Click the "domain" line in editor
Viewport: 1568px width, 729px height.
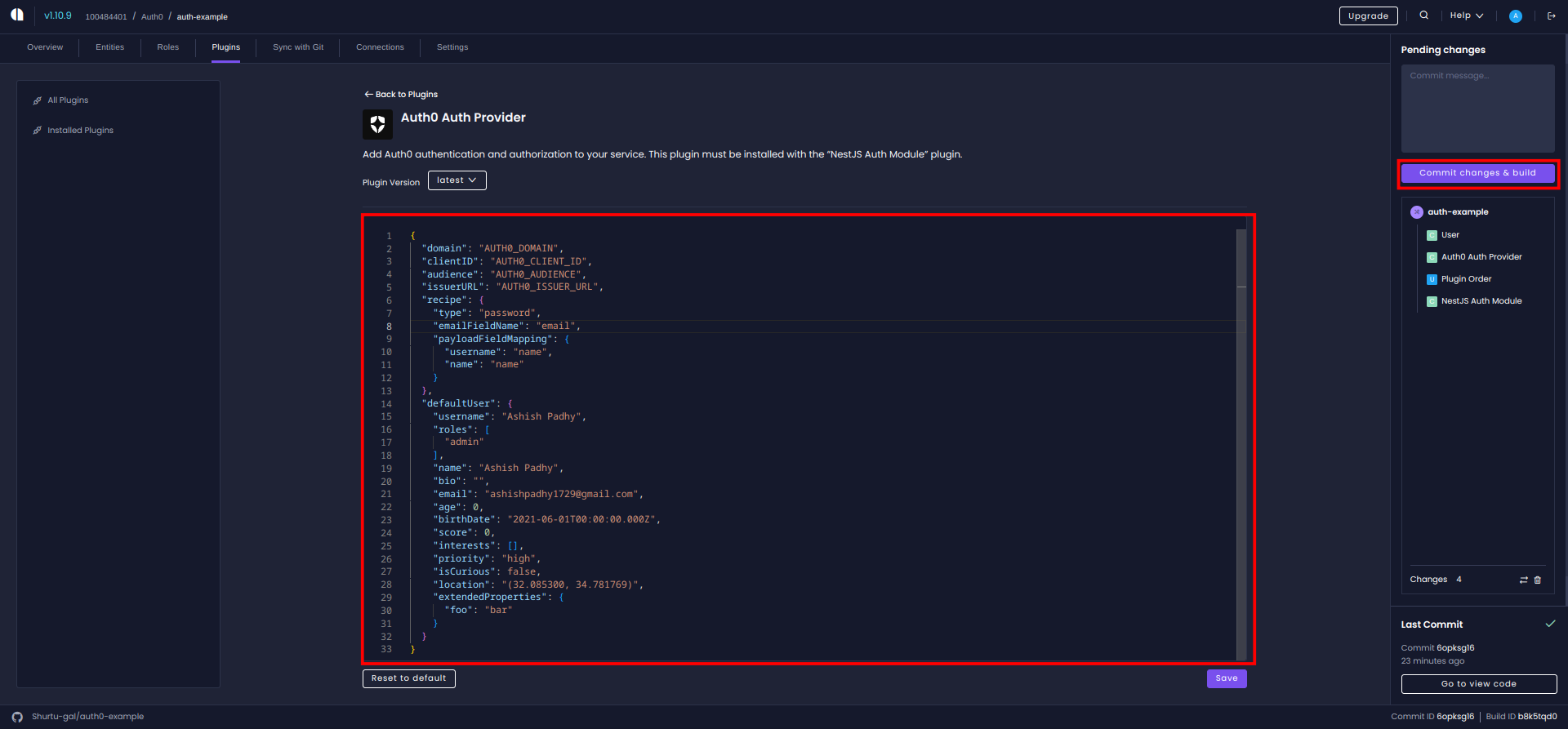pyautogui.click(x=492, y=248)
